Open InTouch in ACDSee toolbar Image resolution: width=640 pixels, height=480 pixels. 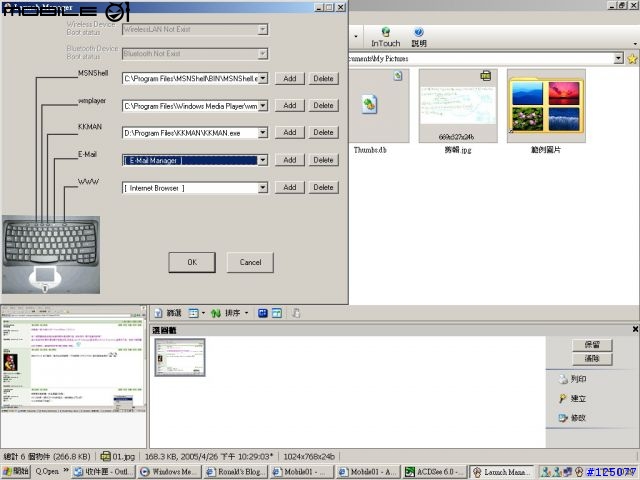pos(385,38)
